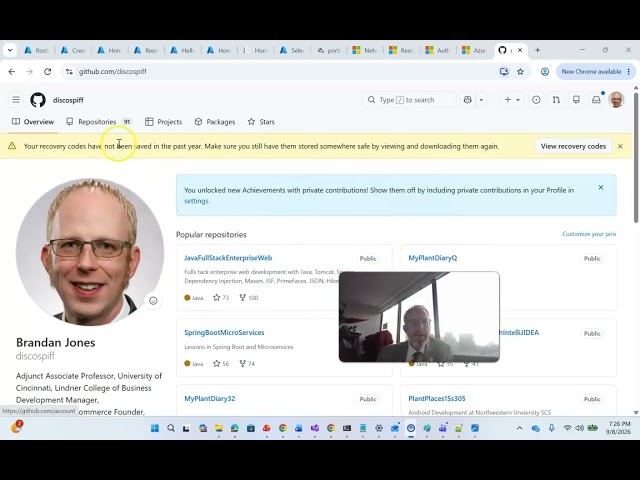
Task: Switch to the first Azure tab
Action: pyautogui.click(x=36, y=50)
